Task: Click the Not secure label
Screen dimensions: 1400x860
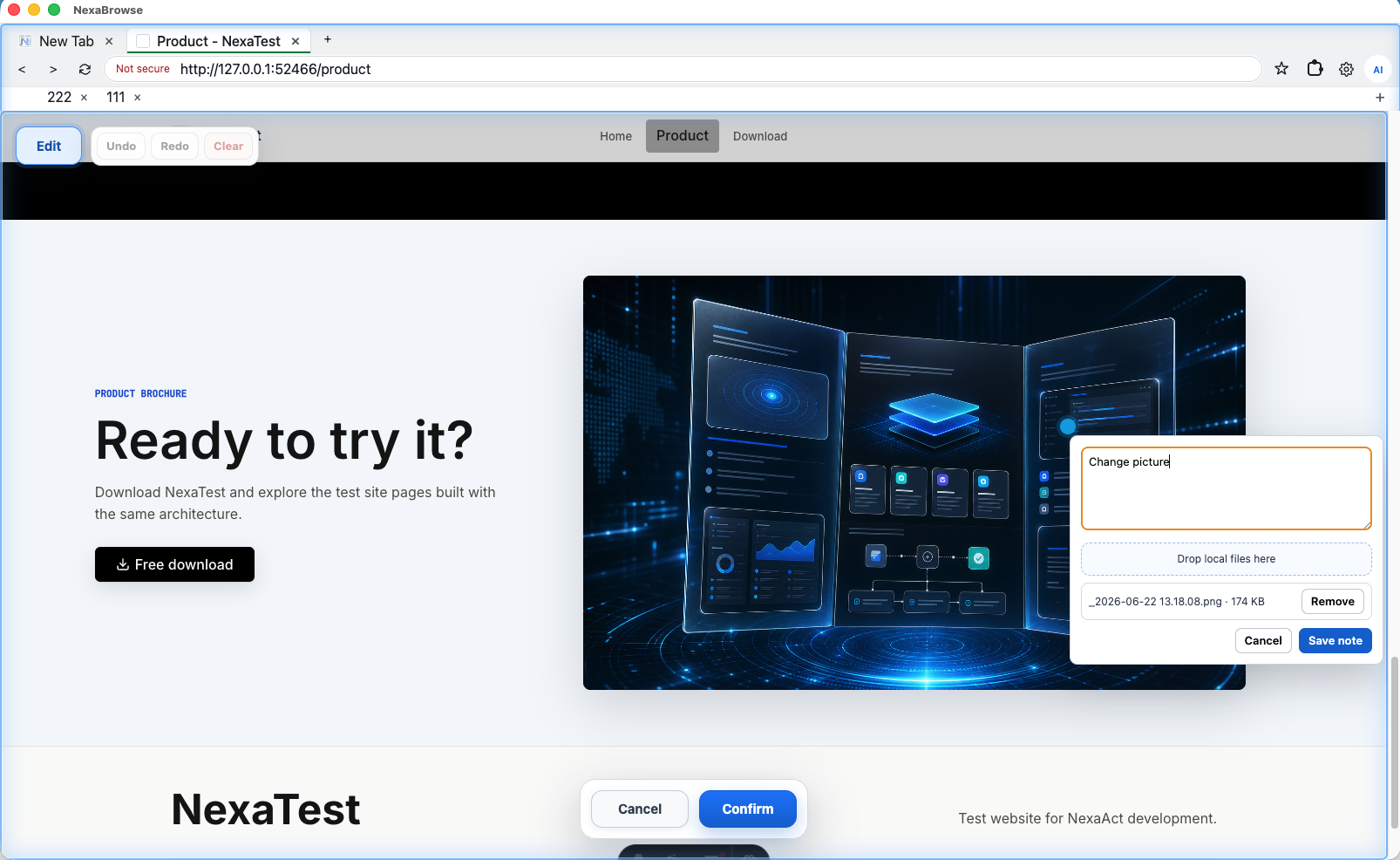Action: pyautogui.click(x=143, y=69)
